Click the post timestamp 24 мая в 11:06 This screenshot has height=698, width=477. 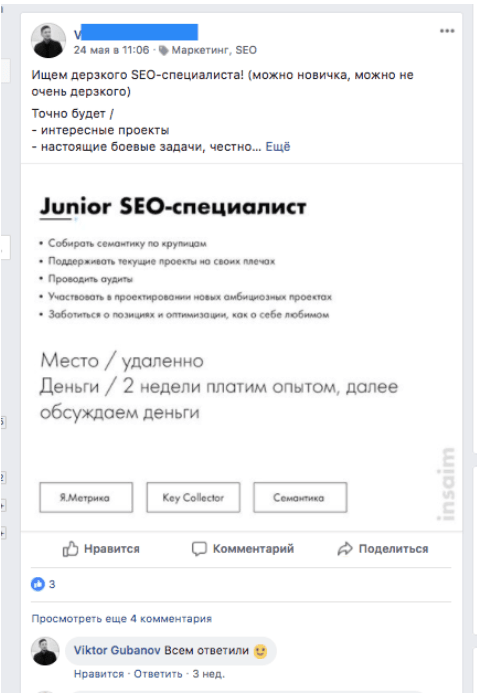tap(111, 50)
